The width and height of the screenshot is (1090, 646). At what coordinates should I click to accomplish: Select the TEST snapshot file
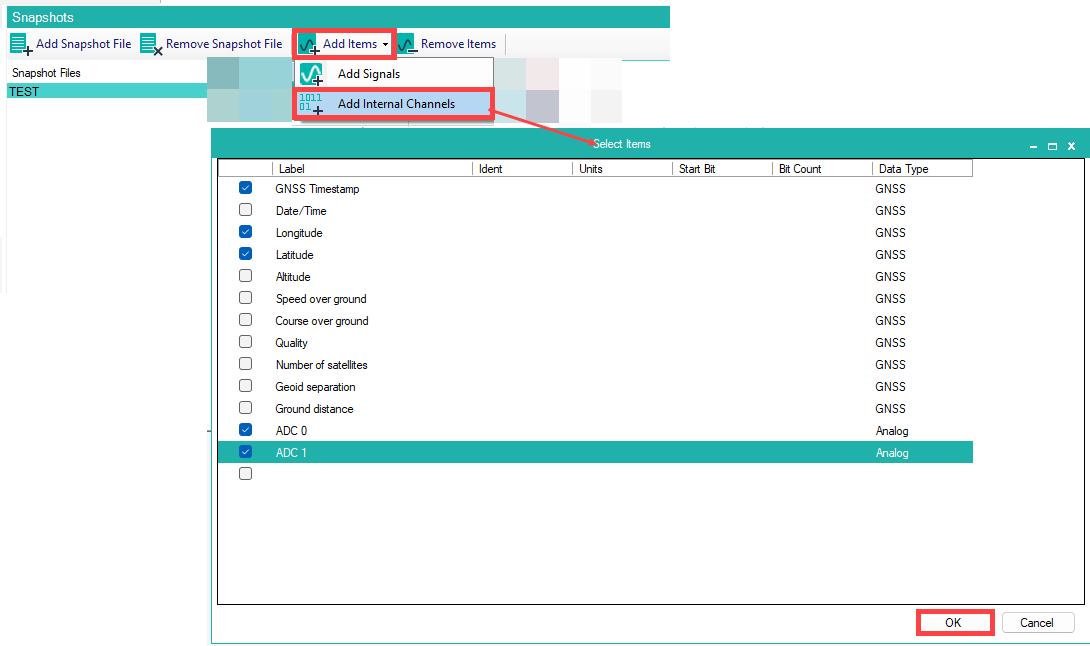(x=24, y=91)
